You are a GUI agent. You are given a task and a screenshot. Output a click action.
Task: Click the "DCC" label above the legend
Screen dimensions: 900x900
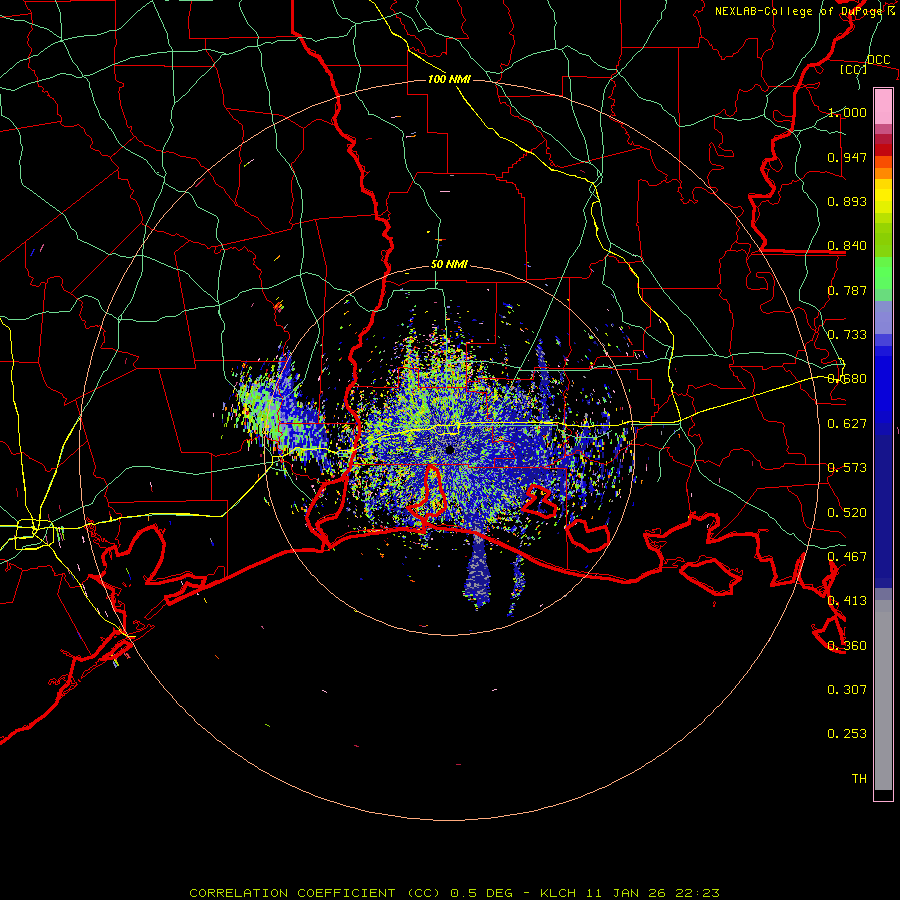point(878,60)
